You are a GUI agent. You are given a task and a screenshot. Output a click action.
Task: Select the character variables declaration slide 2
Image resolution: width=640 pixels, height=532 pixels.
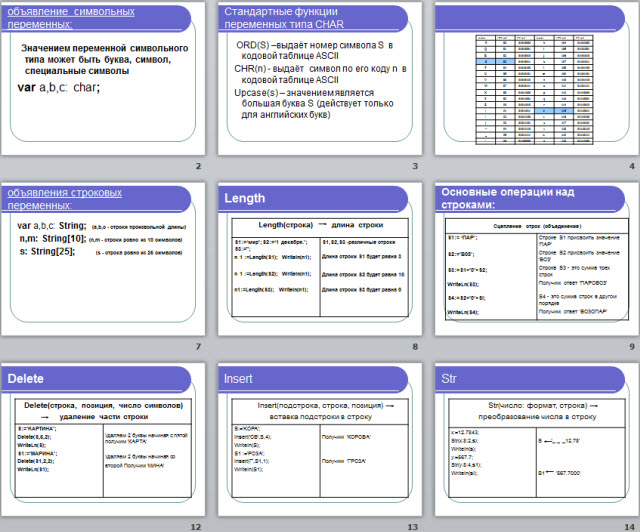pyautogui.click(x=102, y=78)
